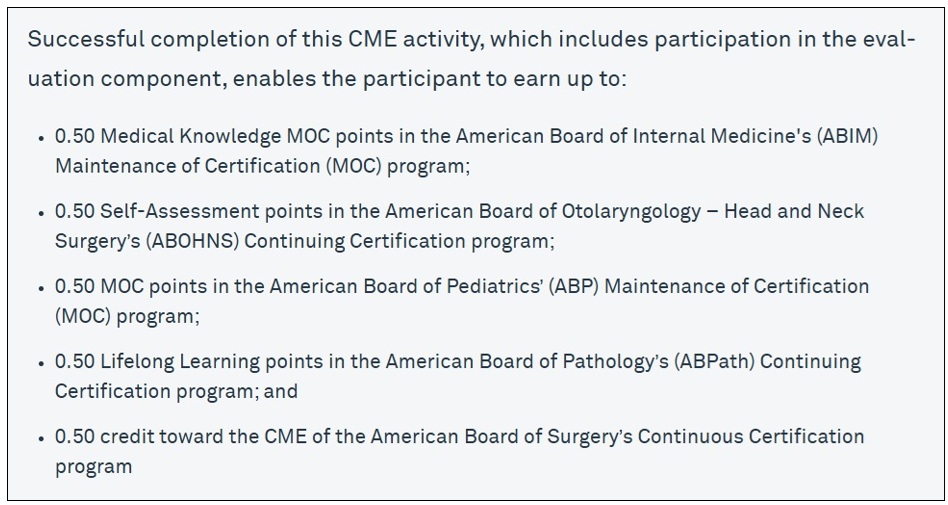This screenshot has height=505, width=948.
Task: Click 'Head and Neck' in the second bullet
Action: pos(794,211)
